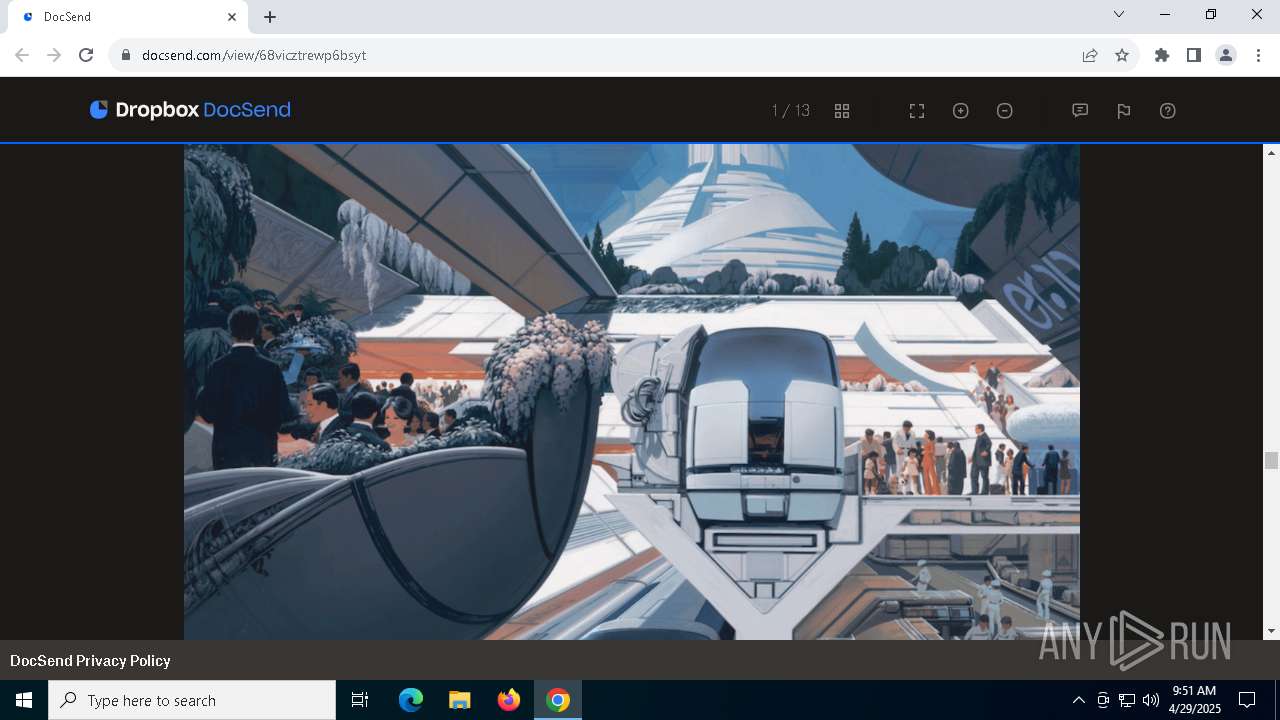Click the Dropbox DocSend logo
The width and height of the screenshot is (1280, 720).
pyautogui.click(x=190, y=110)
